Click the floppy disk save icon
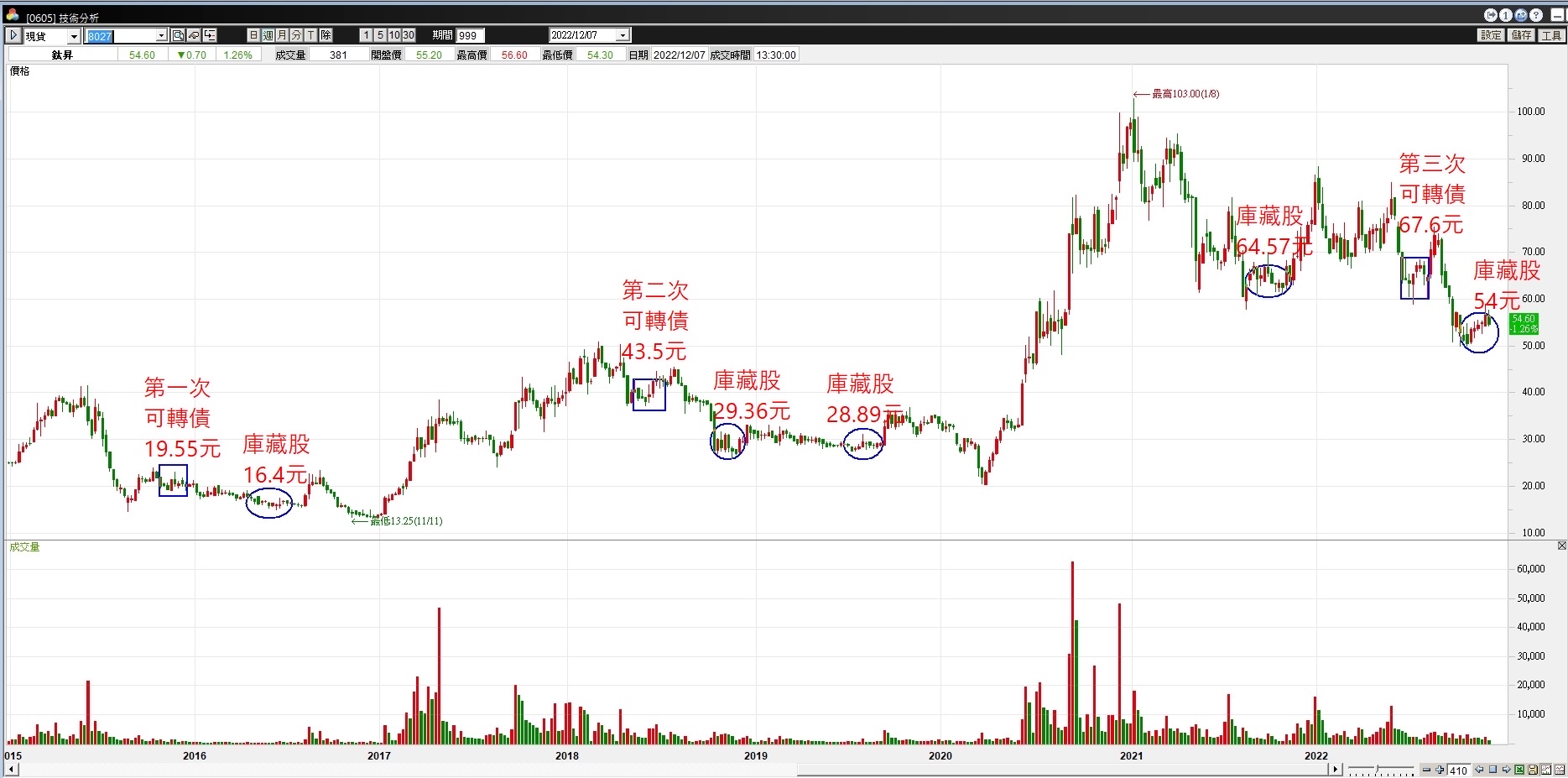This screenshot has height=778, width=1568. coord(1533,770)
